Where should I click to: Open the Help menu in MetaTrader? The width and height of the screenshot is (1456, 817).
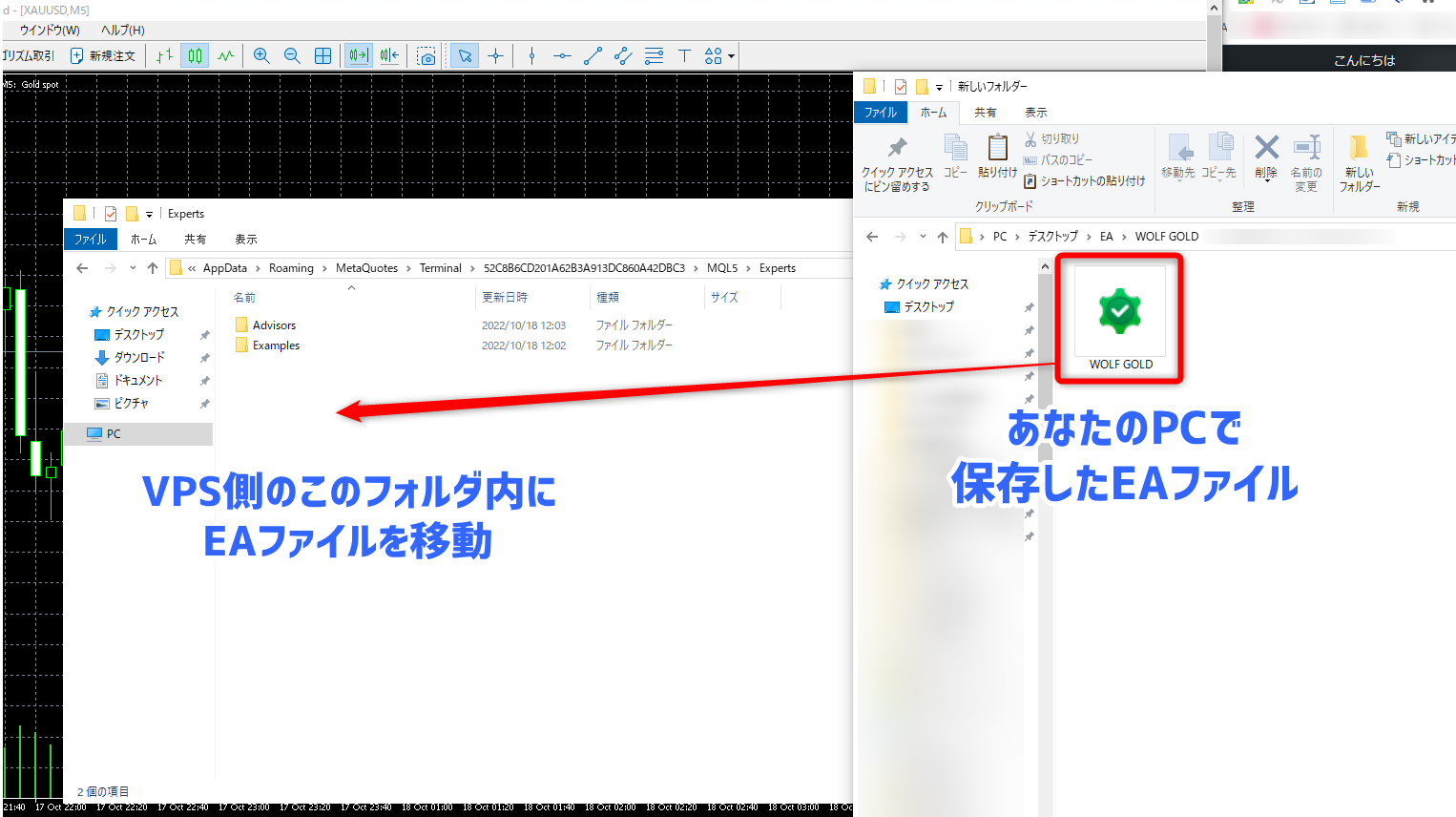[123, 30]
